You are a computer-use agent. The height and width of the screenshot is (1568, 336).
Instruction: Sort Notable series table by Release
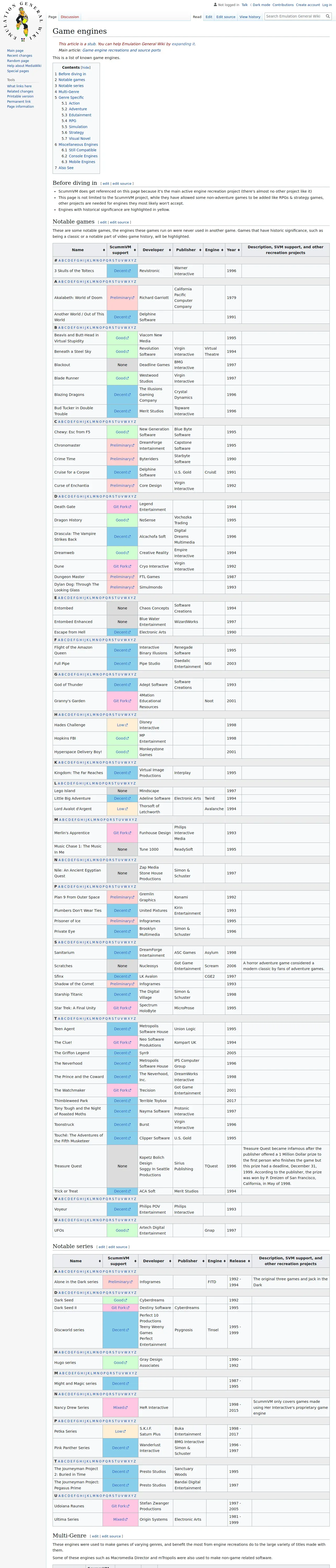coord(240,1261)
